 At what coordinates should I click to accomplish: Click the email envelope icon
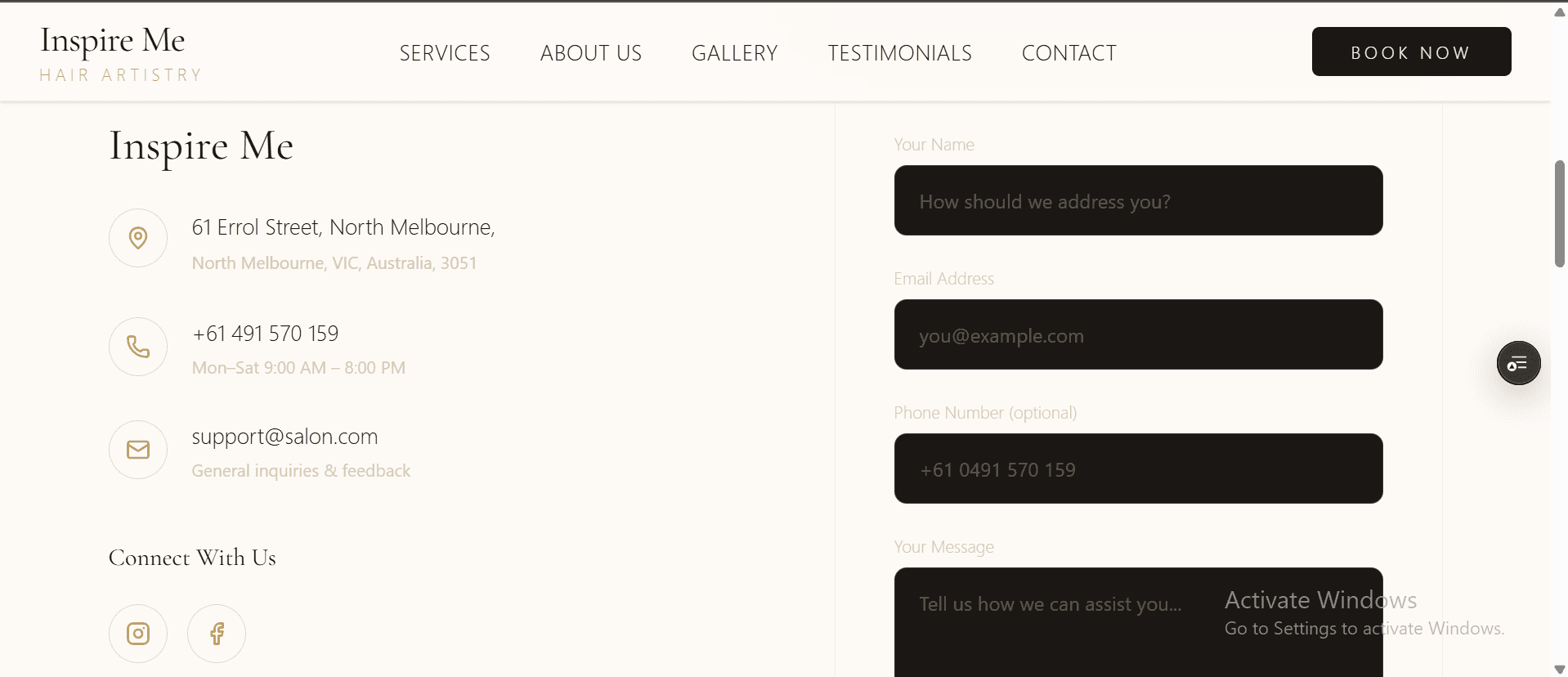tap(138, 450)
